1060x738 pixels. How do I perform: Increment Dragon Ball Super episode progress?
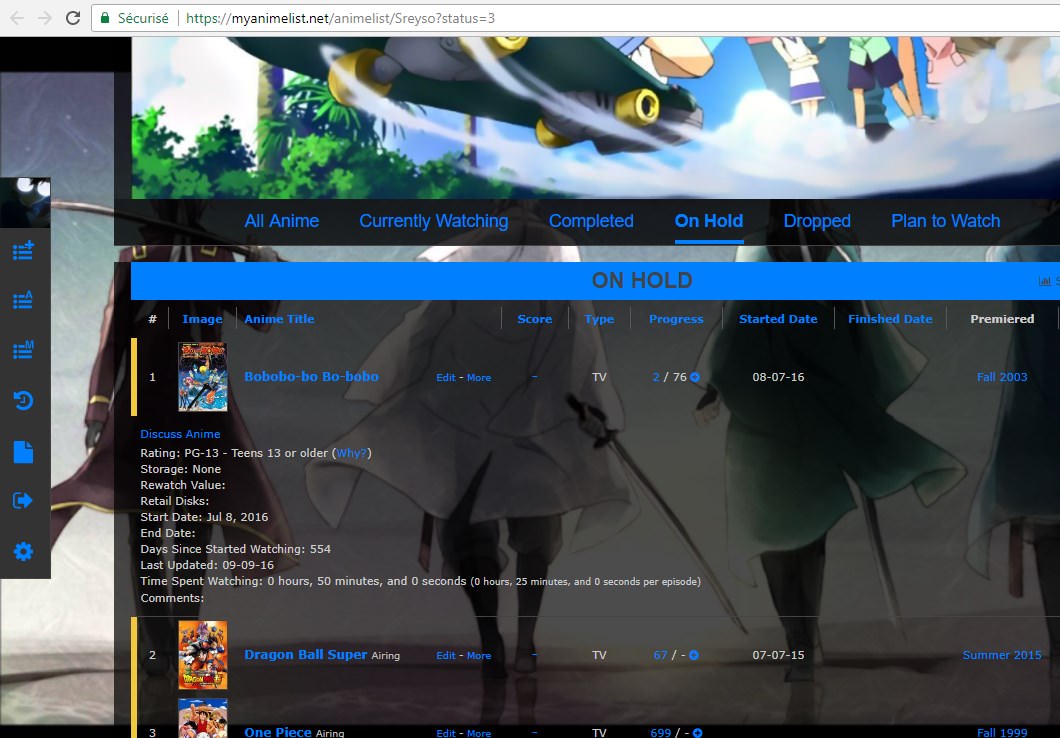coord(694,655)
